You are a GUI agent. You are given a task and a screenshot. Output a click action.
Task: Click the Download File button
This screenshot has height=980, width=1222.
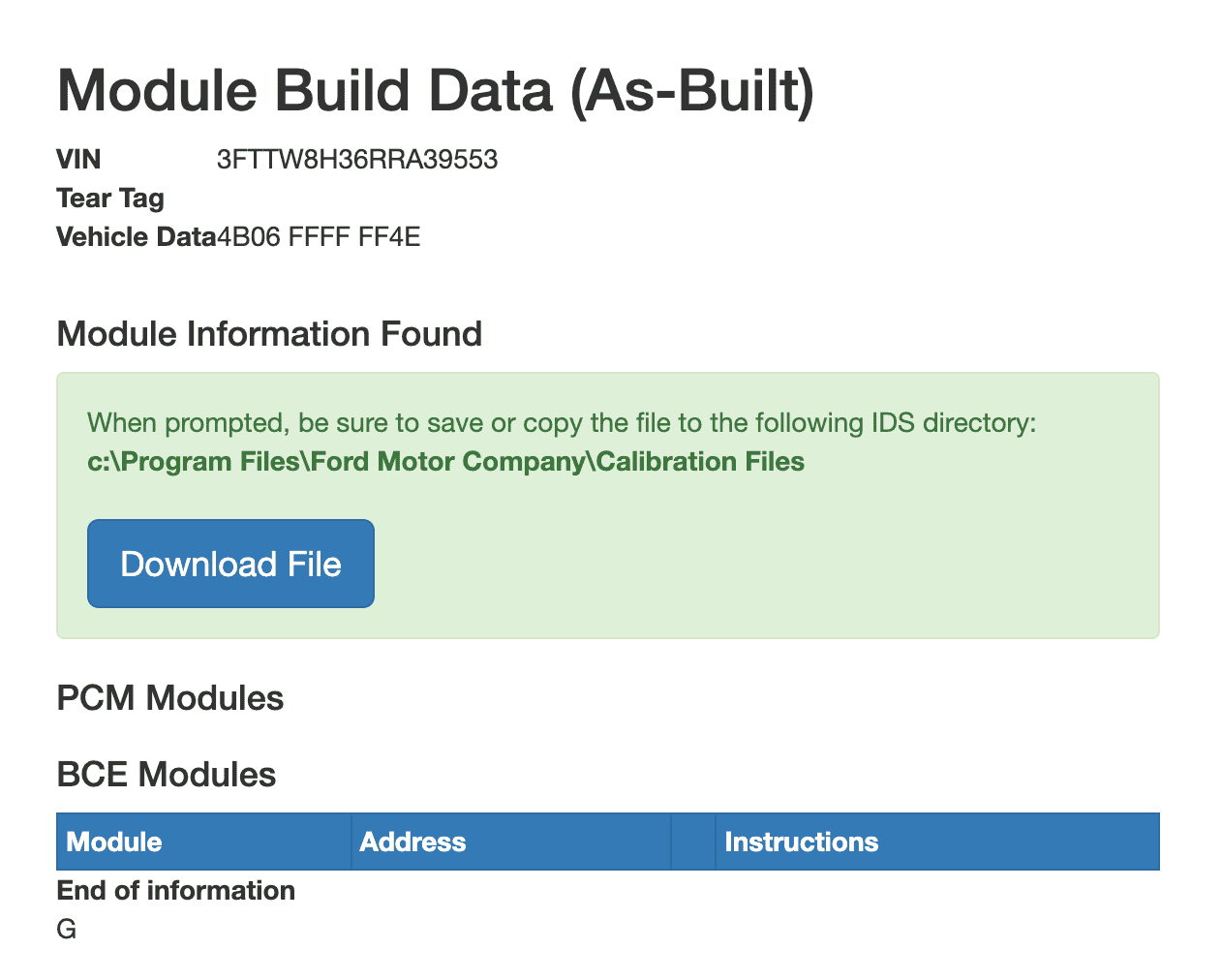click(230, 564)
